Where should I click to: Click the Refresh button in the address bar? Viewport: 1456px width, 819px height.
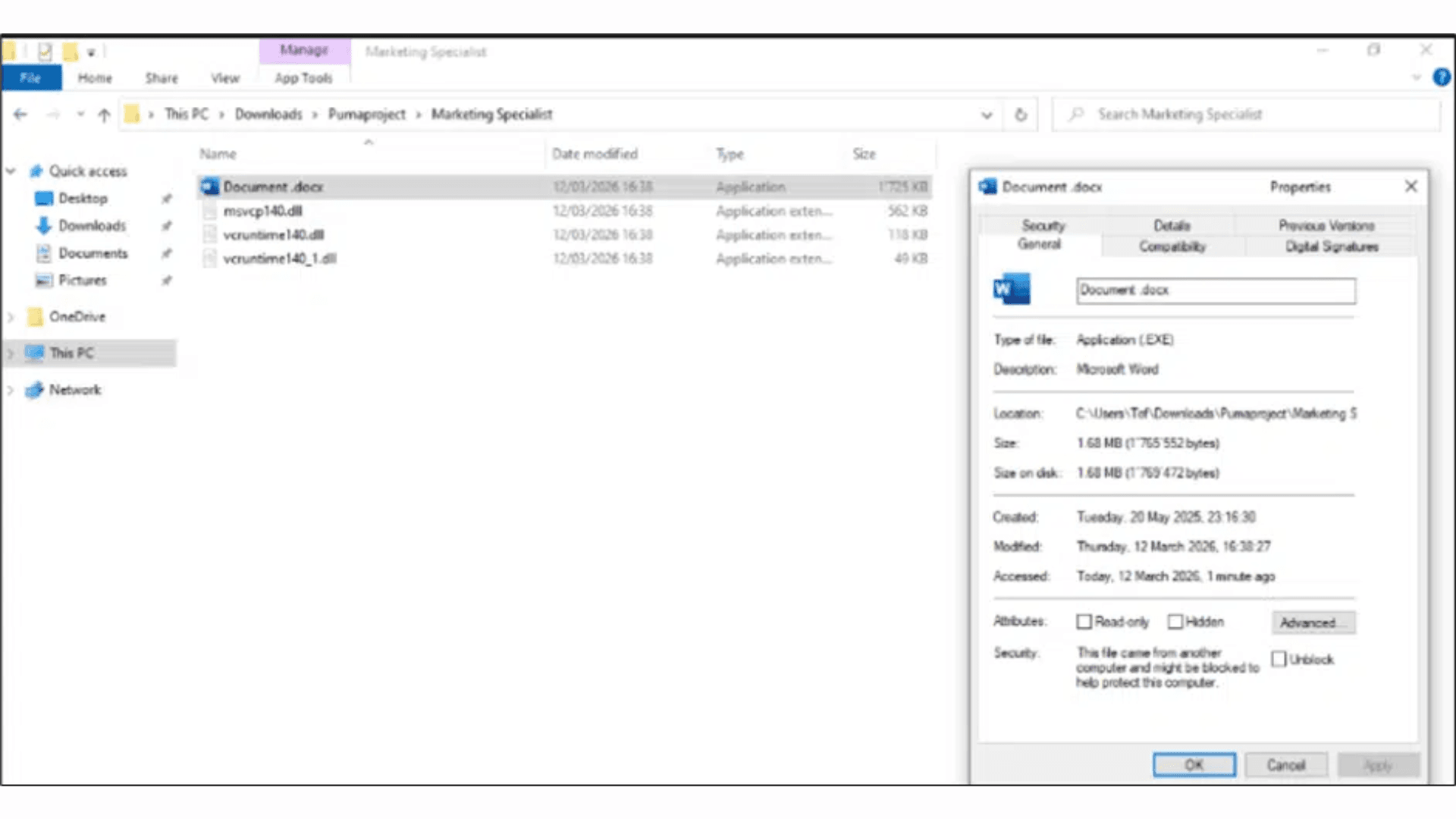pos(1021,115)
